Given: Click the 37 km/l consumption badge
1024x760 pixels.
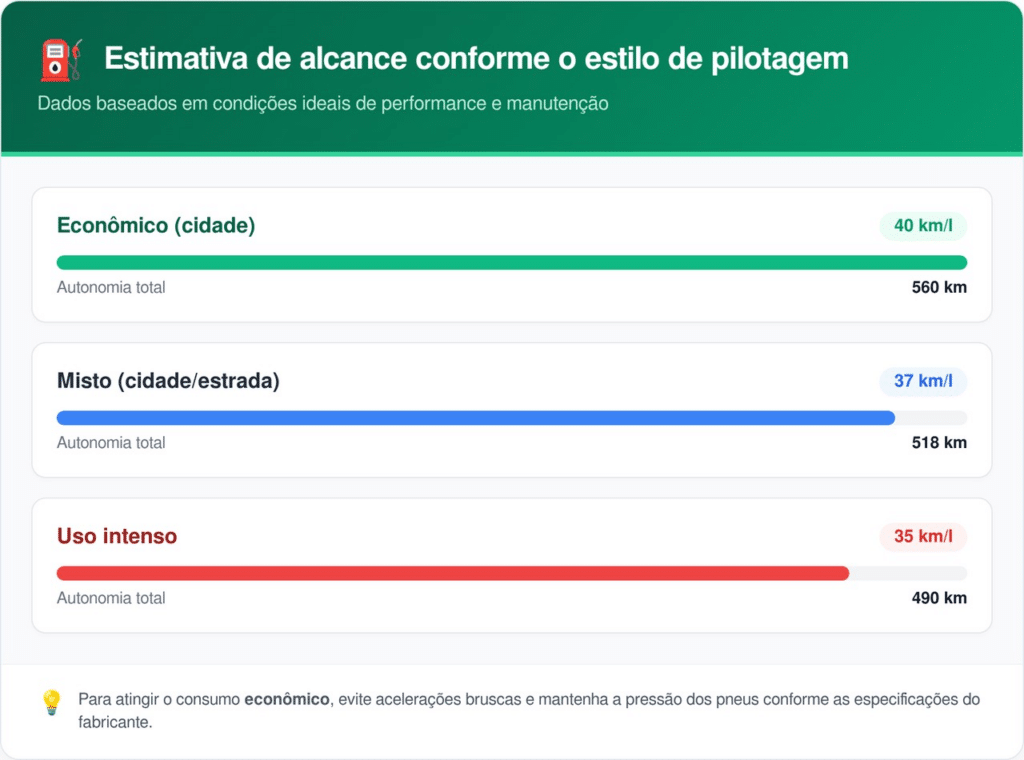Looking at the screenshot, I should click(923, 381).
